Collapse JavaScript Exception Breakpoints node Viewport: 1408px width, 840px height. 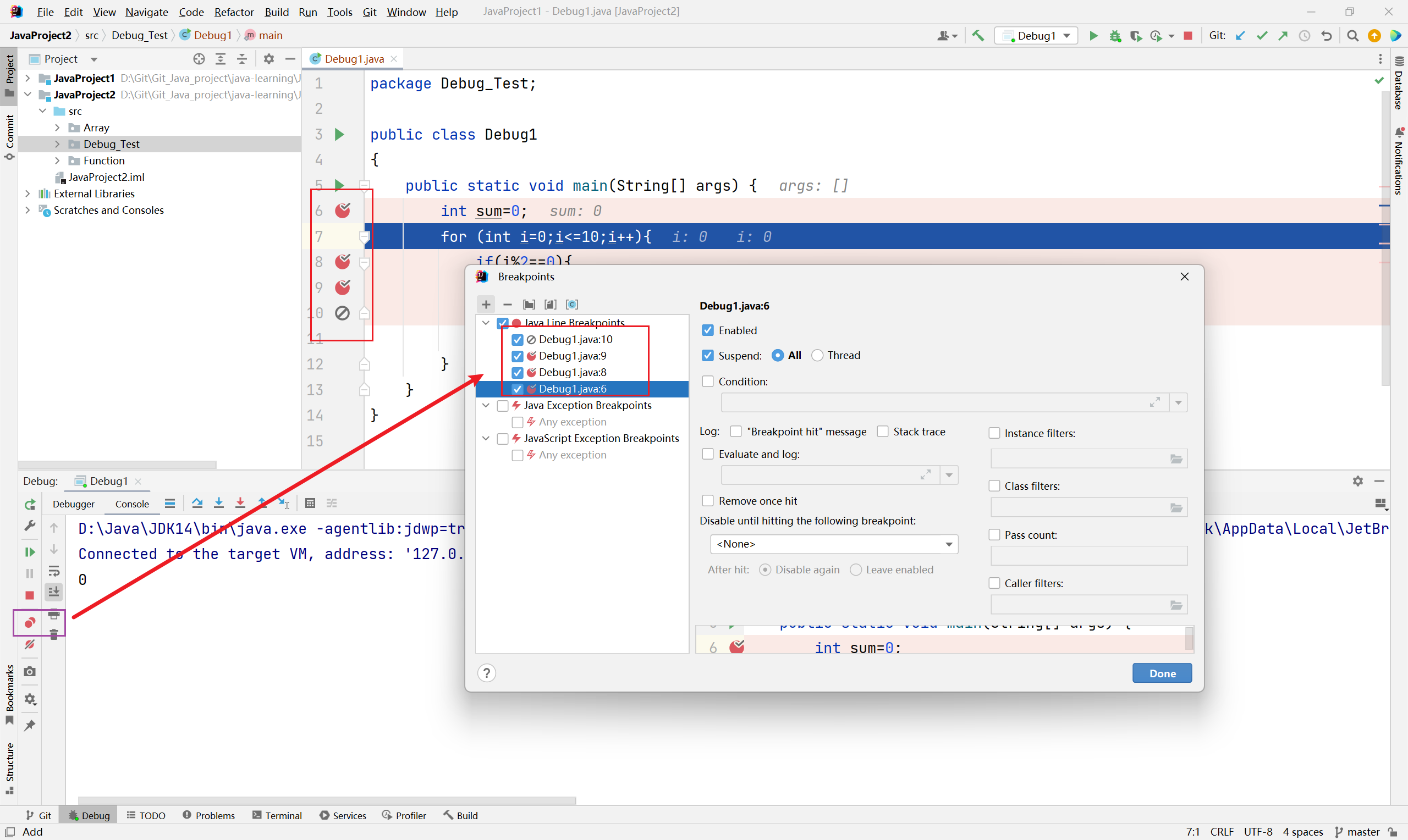tap(486, 438)
